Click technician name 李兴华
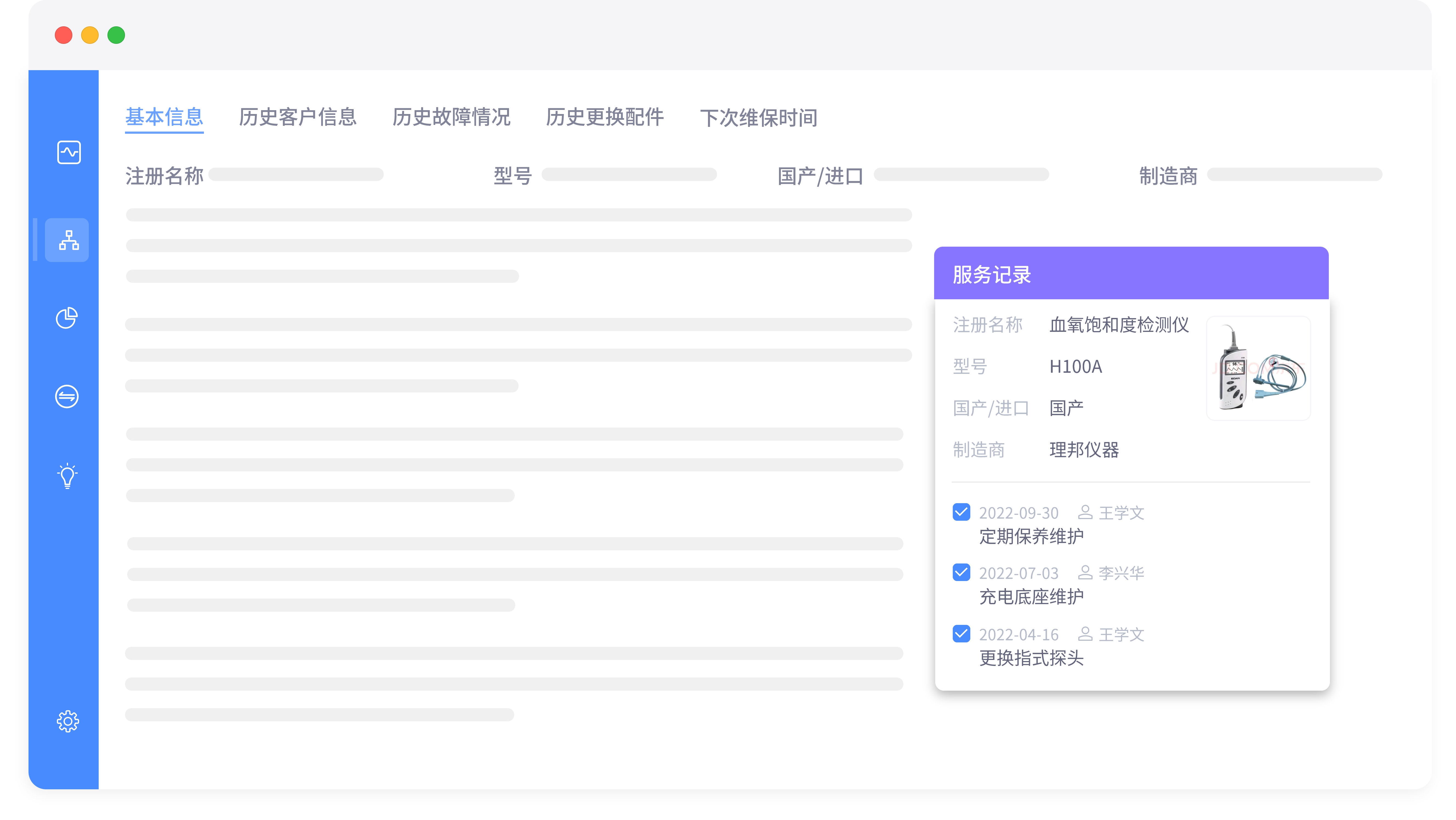 click(x=1121, y=573)
